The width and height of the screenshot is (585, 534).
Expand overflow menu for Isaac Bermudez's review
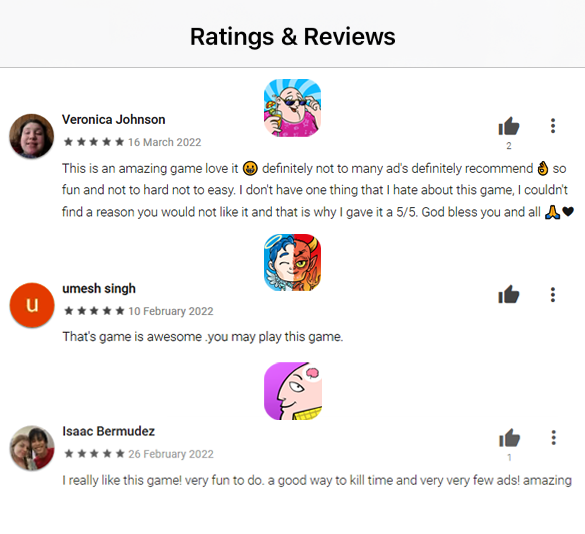point(554,437)
